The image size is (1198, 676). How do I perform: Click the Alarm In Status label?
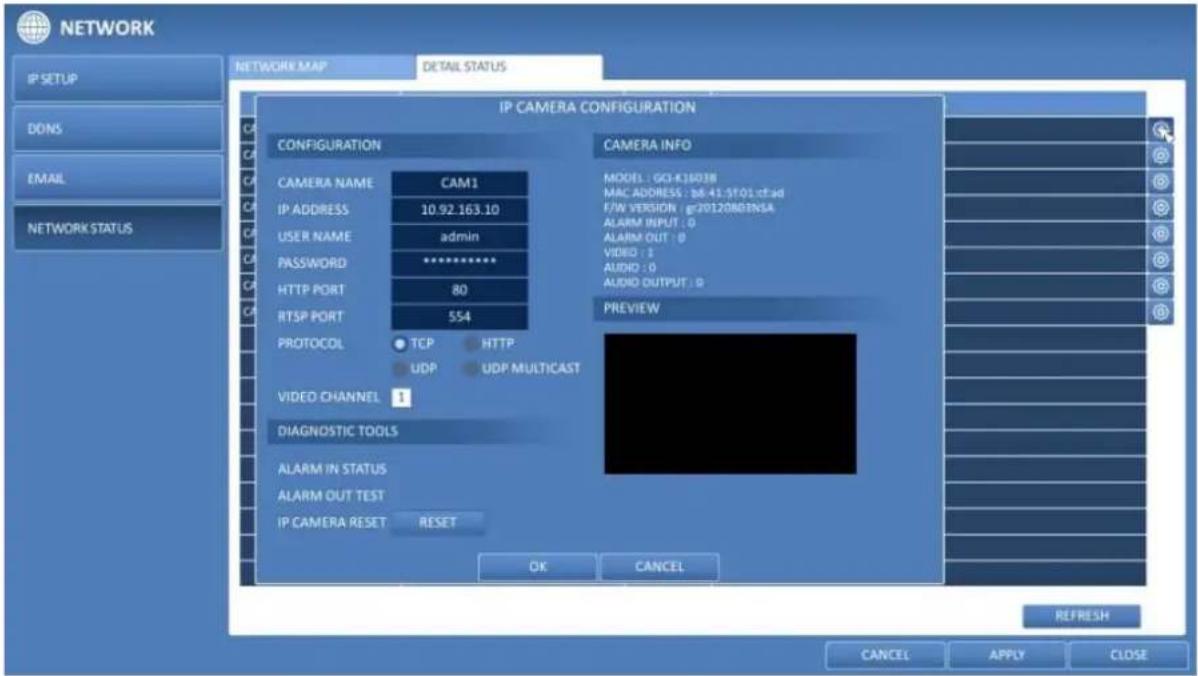coord(332,469)
